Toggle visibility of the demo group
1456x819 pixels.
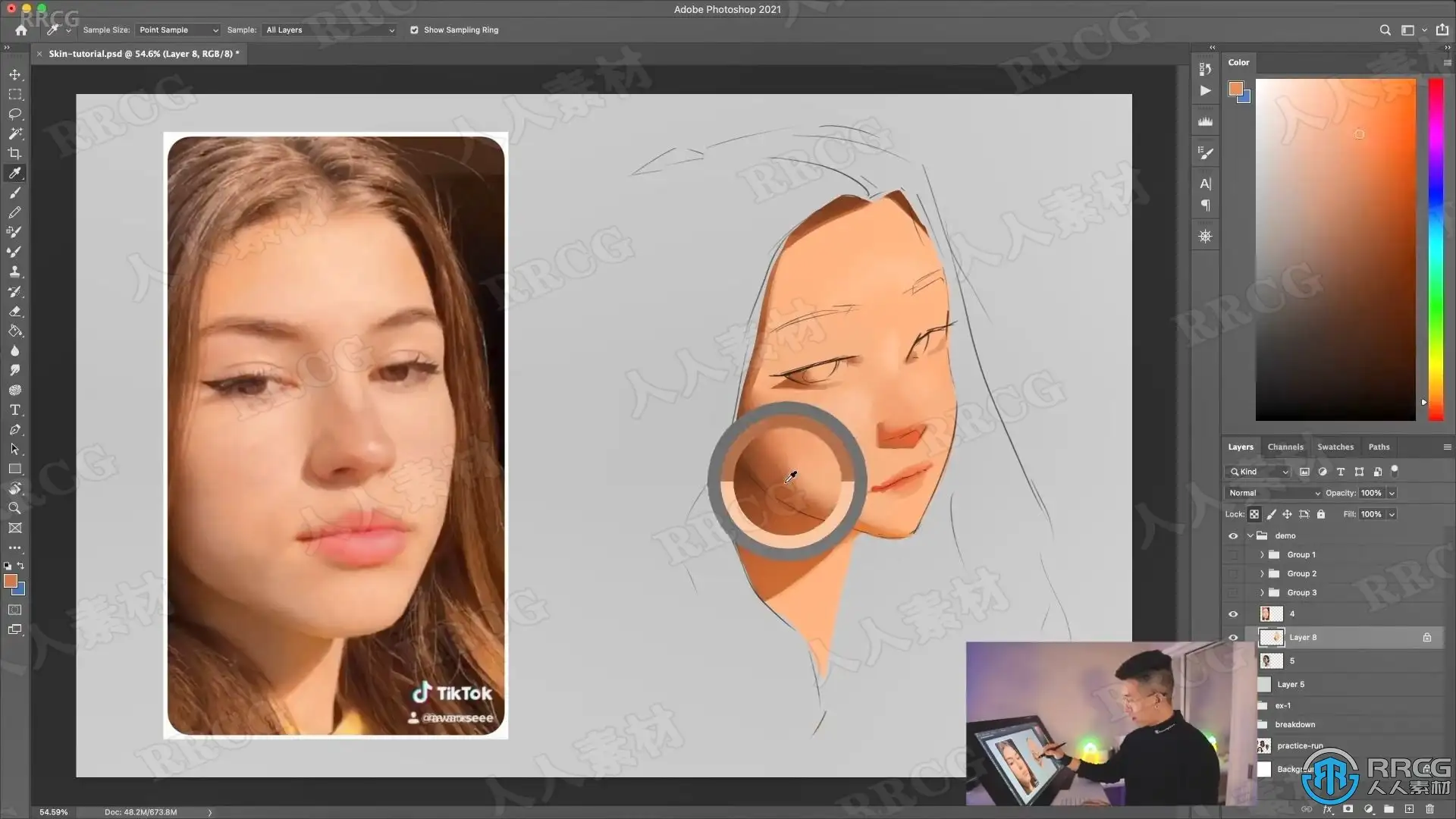1233,536
